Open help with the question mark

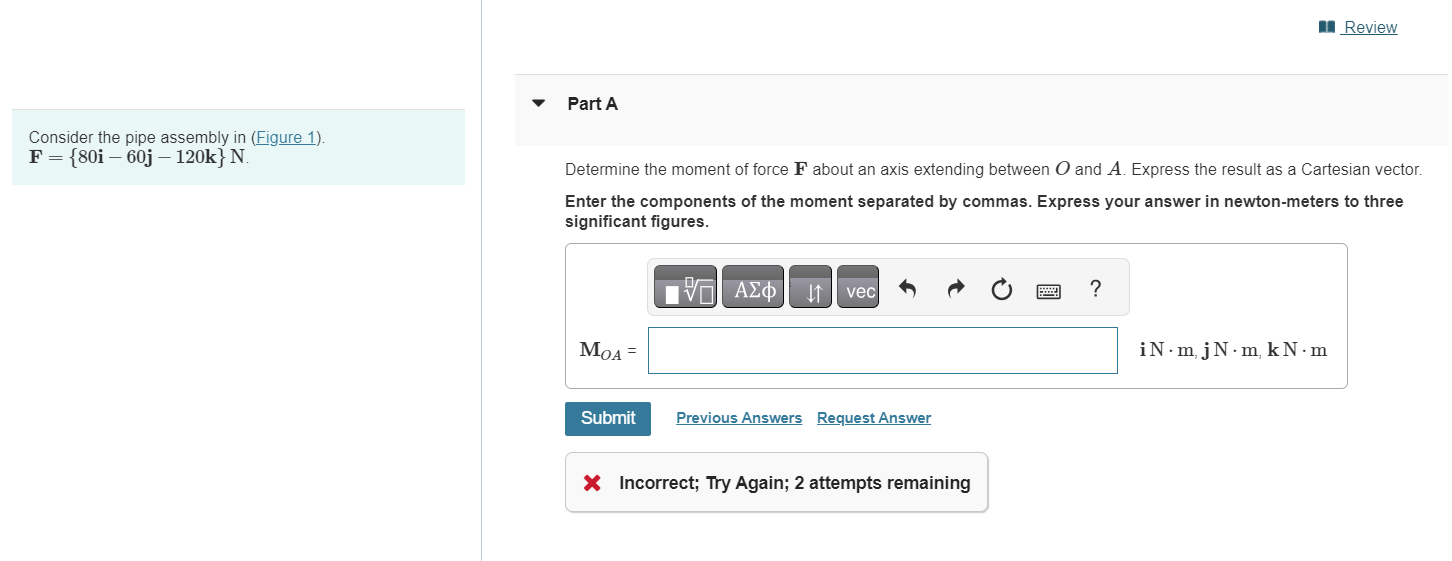coord(1096,289)
